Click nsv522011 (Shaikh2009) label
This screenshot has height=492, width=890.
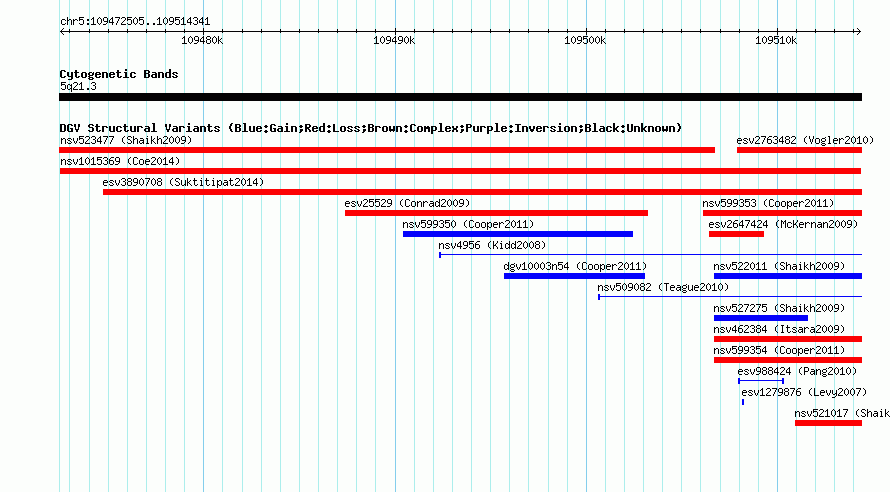click(779, 266)
